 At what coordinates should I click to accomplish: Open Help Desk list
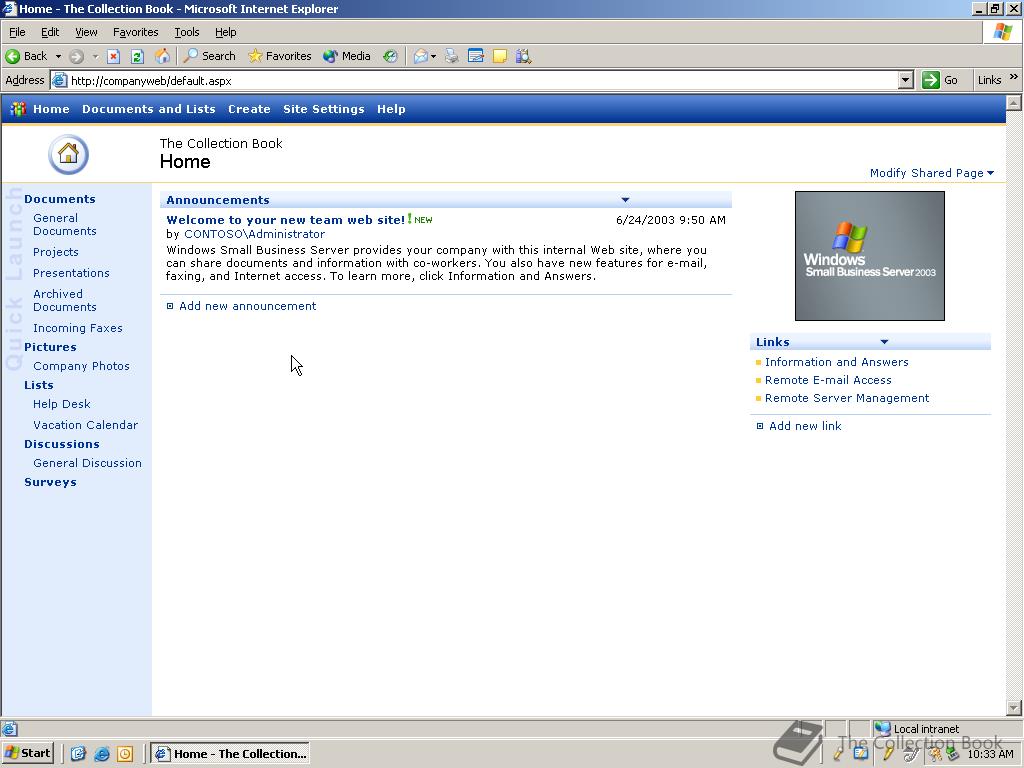coord(61,404)
